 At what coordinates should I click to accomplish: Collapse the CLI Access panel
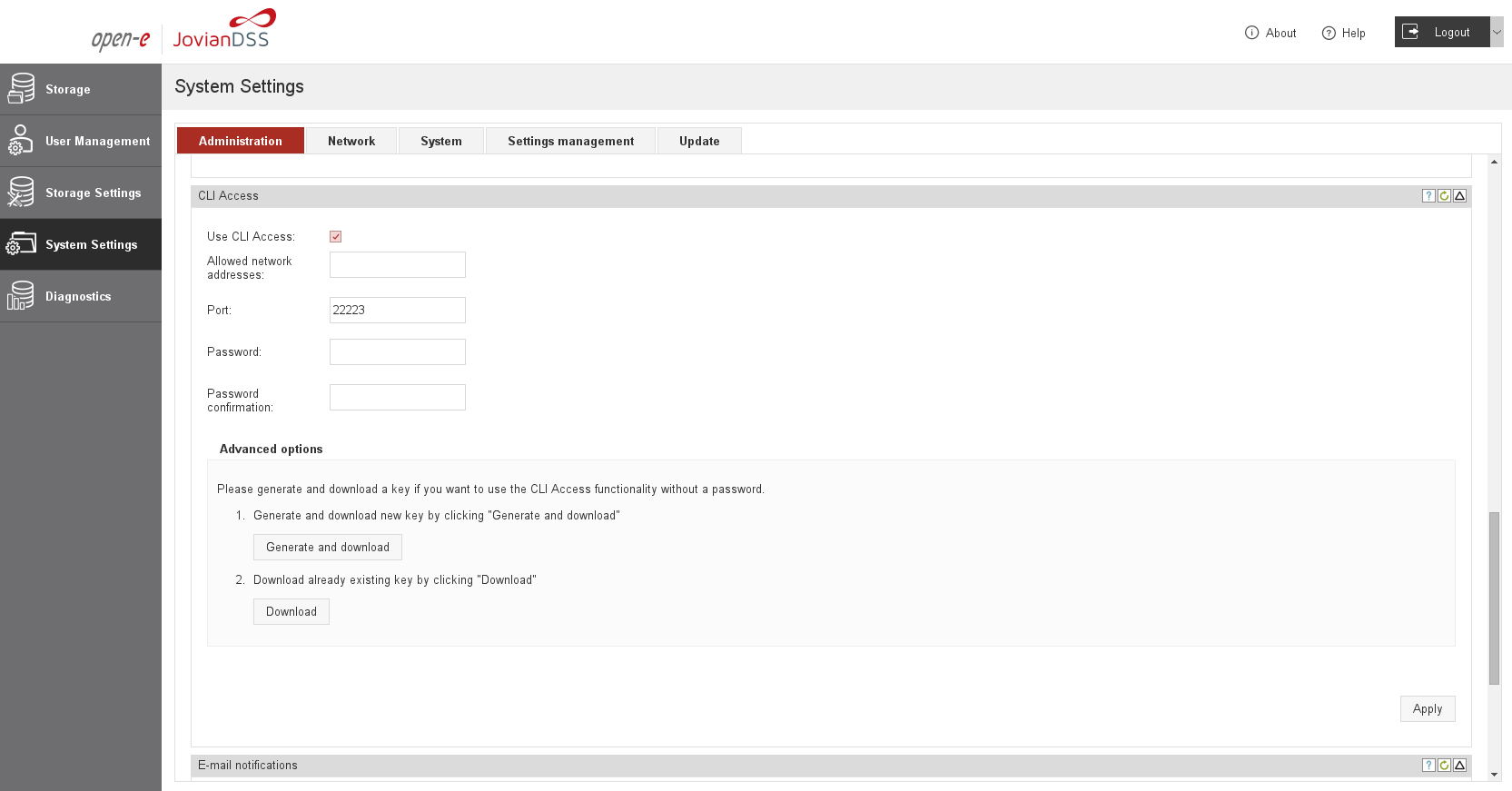1459,196
